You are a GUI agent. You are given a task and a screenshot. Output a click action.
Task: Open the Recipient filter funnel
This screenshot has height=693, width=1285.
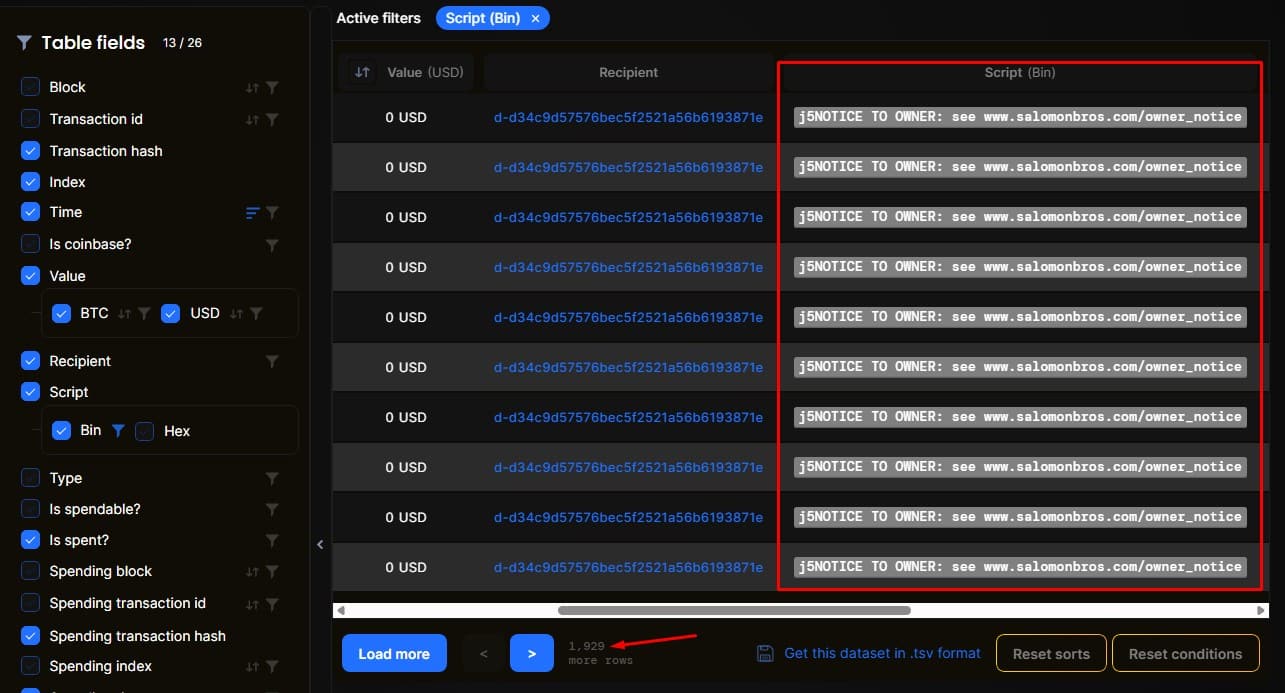(x=272, y=361)
